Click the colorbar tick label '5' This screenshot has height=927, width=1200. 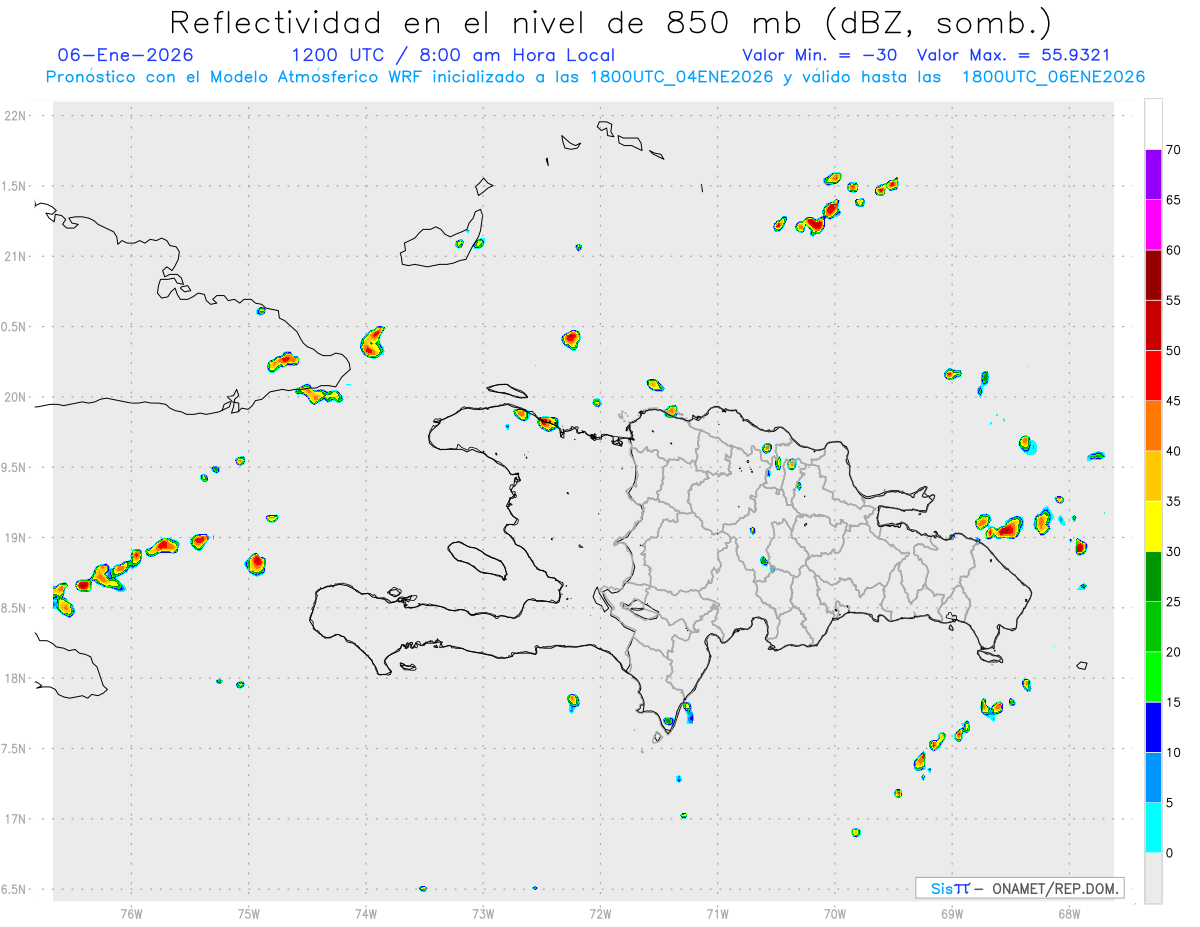click(x=1169, y=803)
